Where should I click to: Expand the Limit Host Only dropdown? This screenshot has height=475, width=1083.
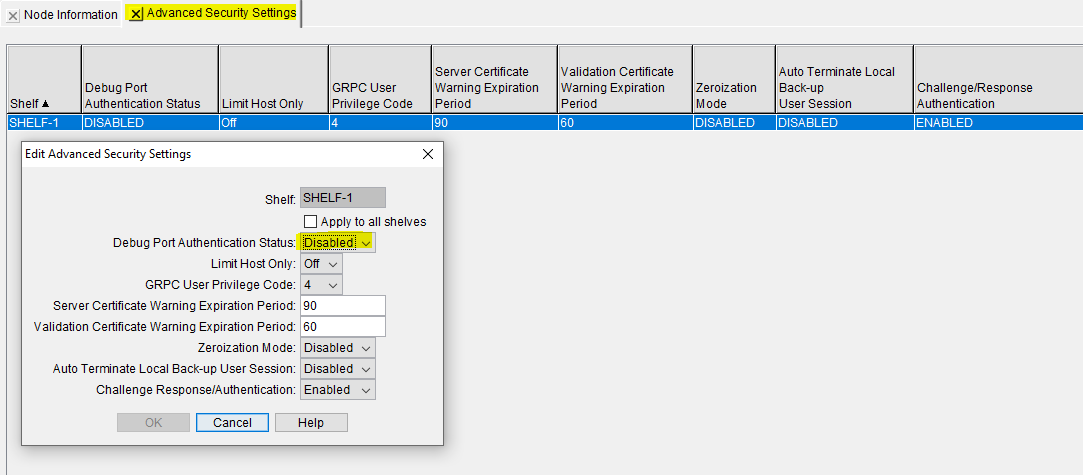click(321, 264)
